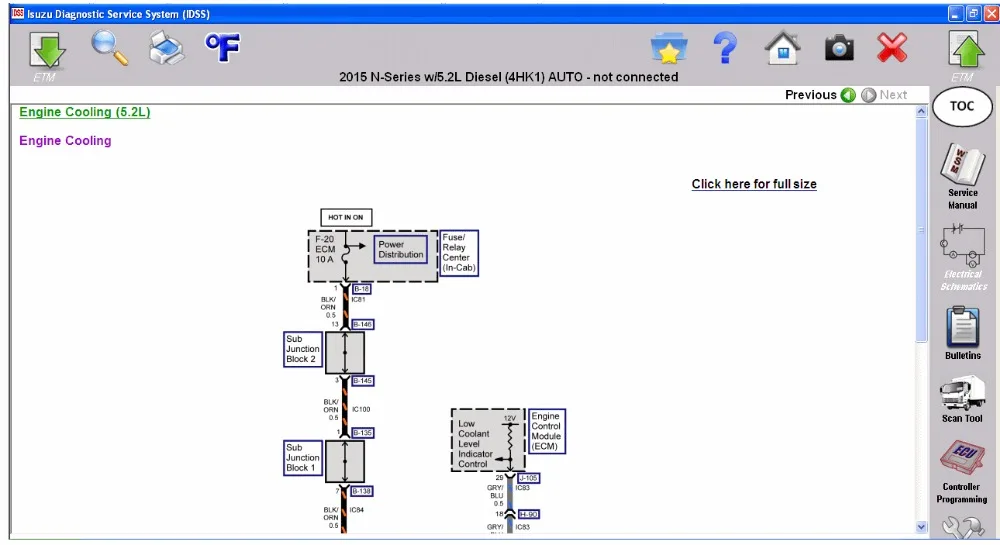The height and width of the screenshot is (545, 1000).
Task: Click the Fuse/Relay Center (In-Cab) label
Action: [x=459, y=252]
